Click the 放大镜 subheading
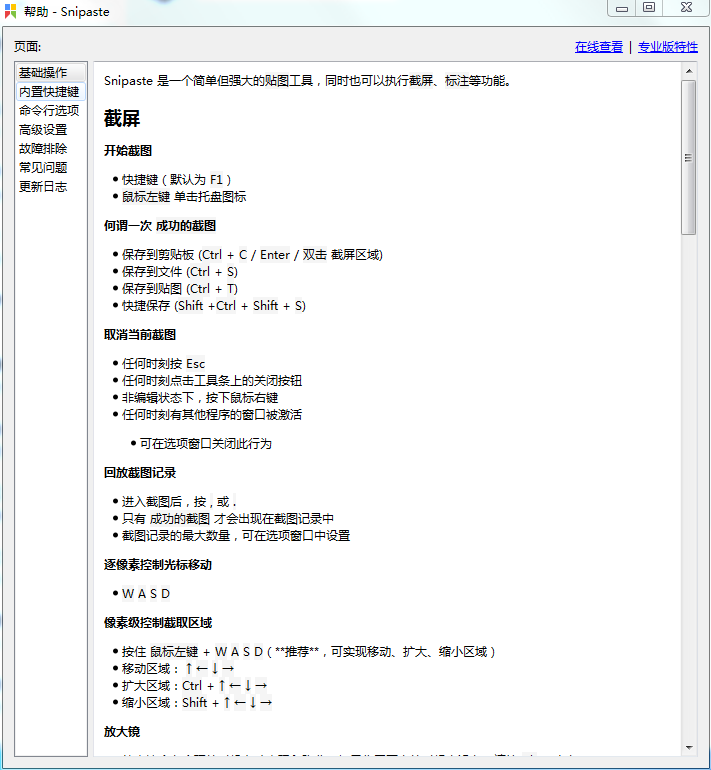This screenshot has width=711, height=770. coord(122,732)
